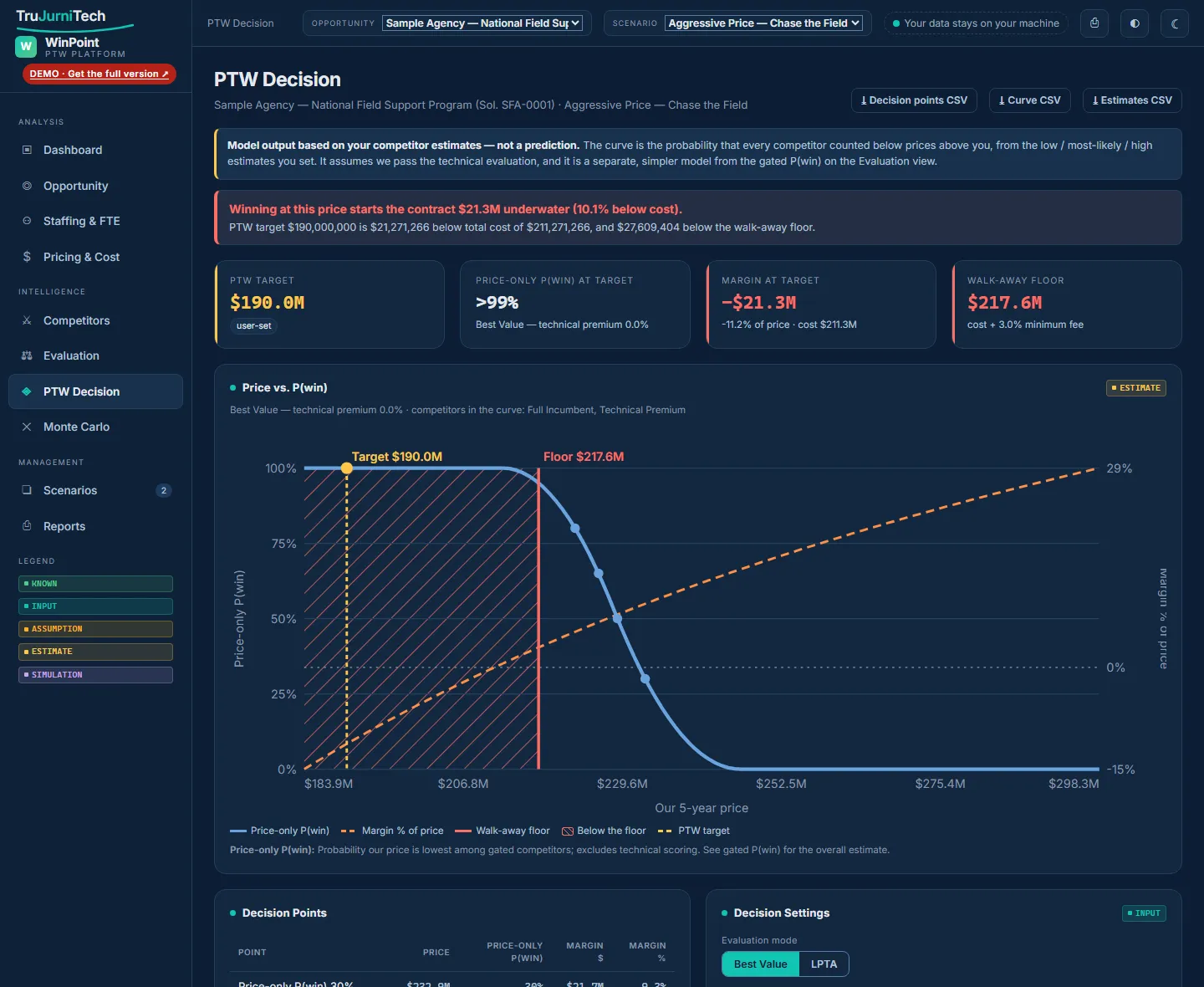Screen dimensions: 1204x987
Task: Click the user-set tag on PTW Target card
Action: coord(253,326)
